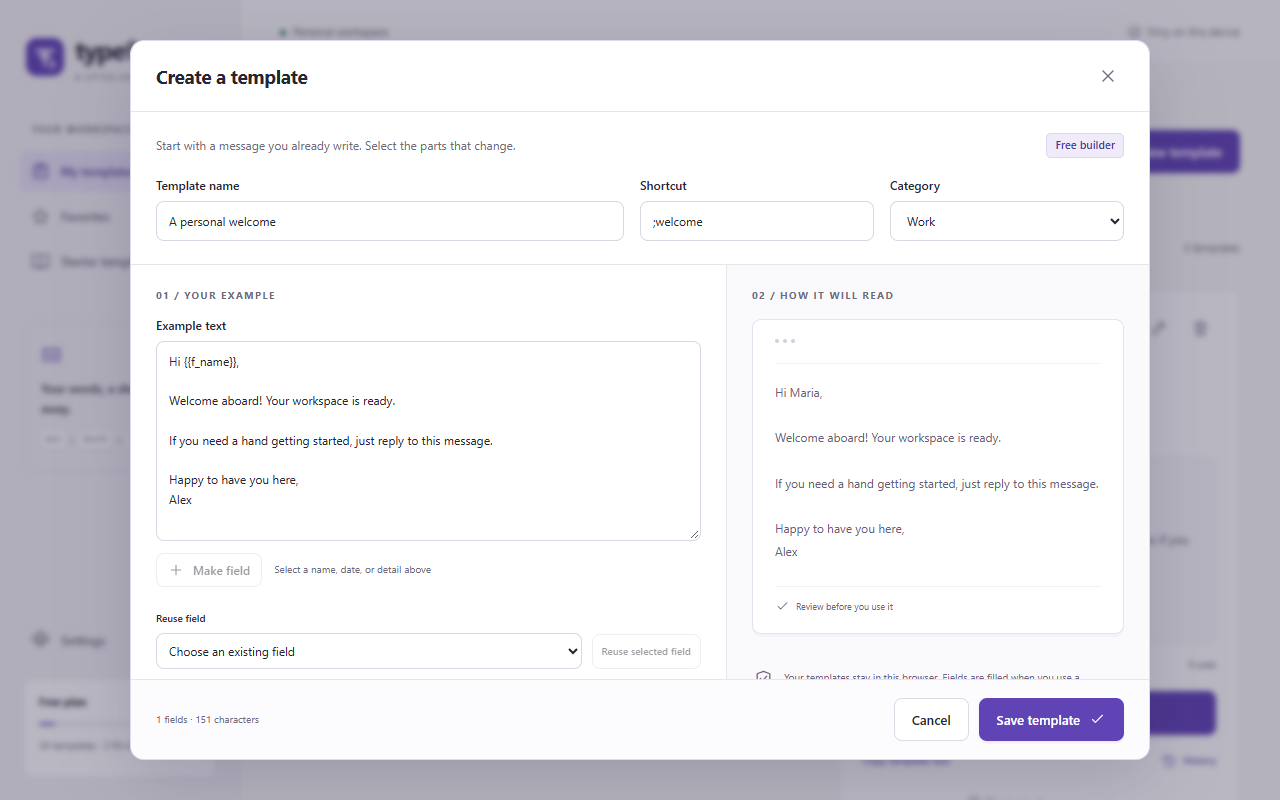Open the Category dropdown showing Work
Image resolution: width=1280 pixels, height=800 pixels.
point(1007,221)
